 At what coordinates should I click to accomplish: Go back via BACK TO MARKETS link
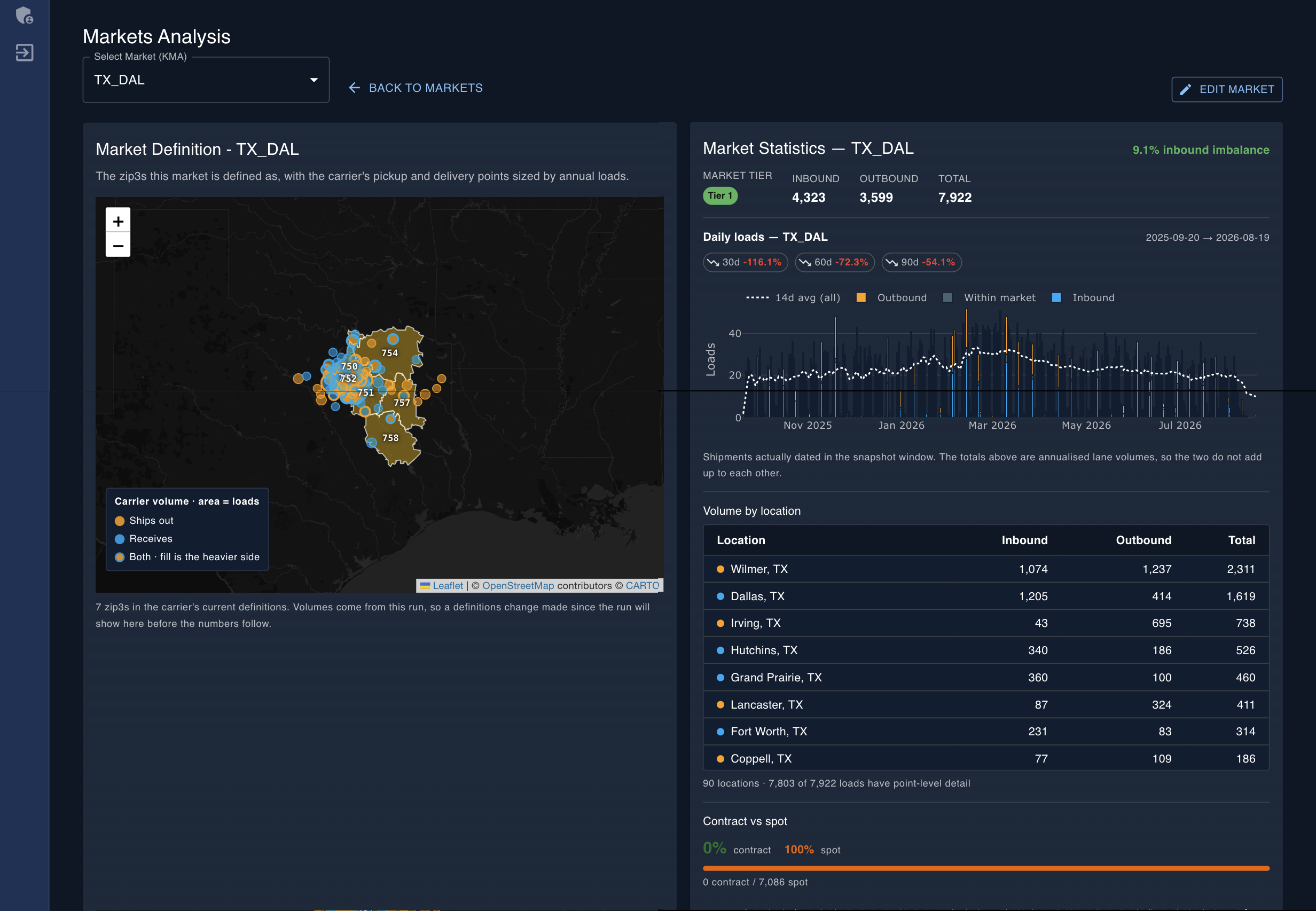416,88
